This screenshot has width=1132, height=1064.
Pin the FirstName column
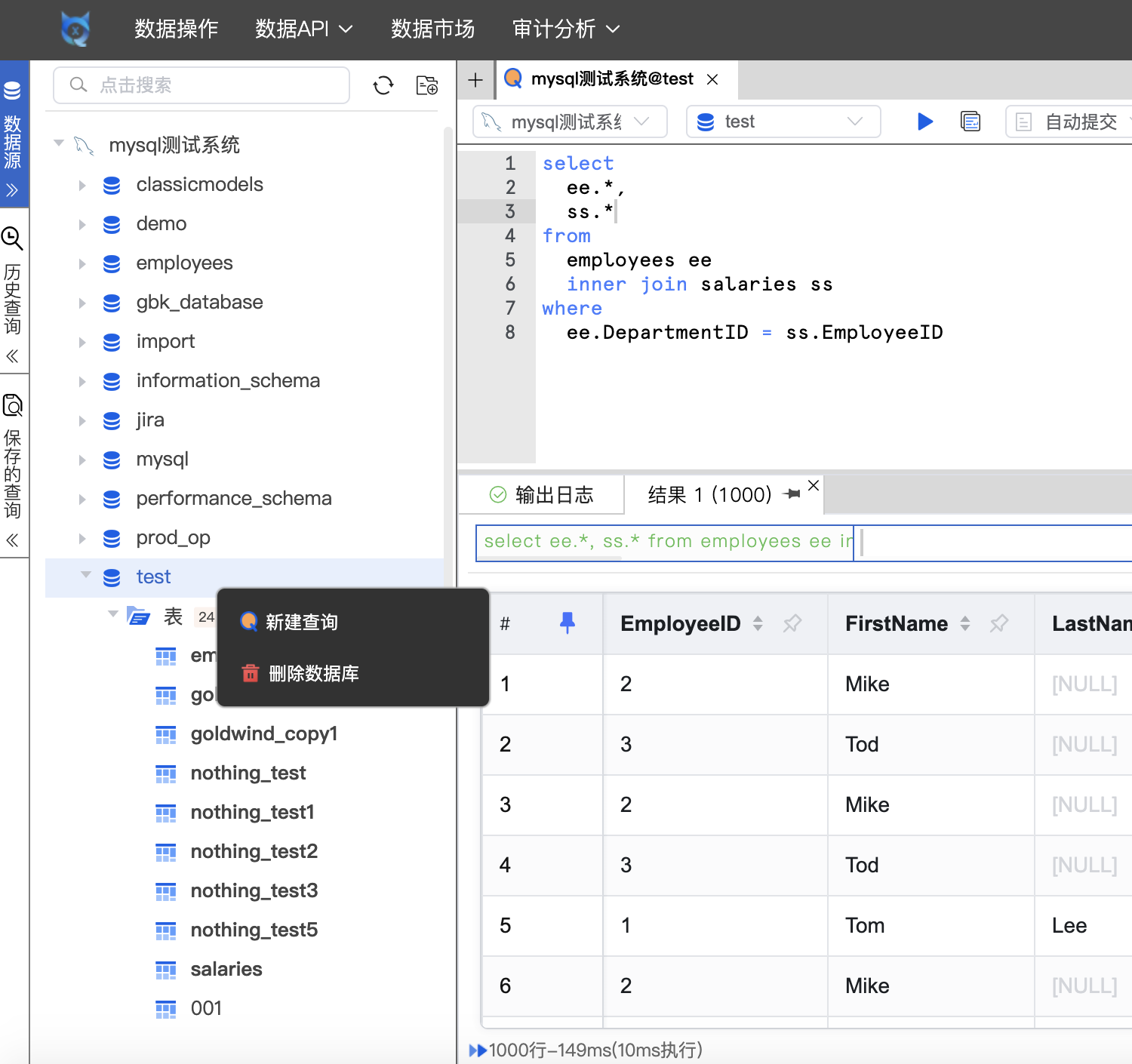tap(998, 623)
